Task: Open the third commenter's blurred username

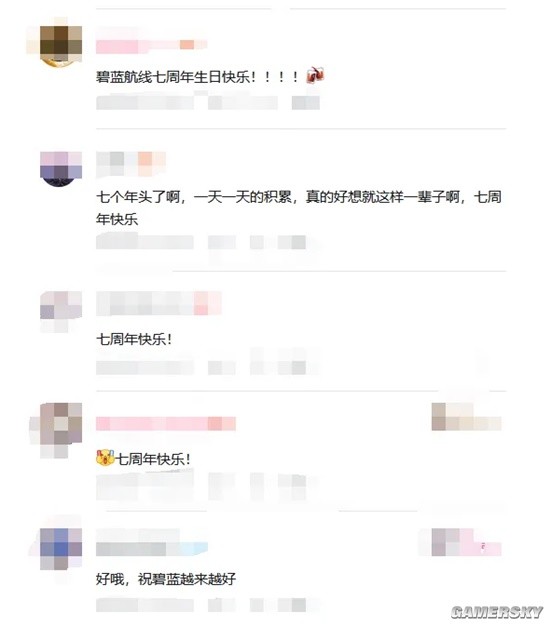Action: point(159,303)
